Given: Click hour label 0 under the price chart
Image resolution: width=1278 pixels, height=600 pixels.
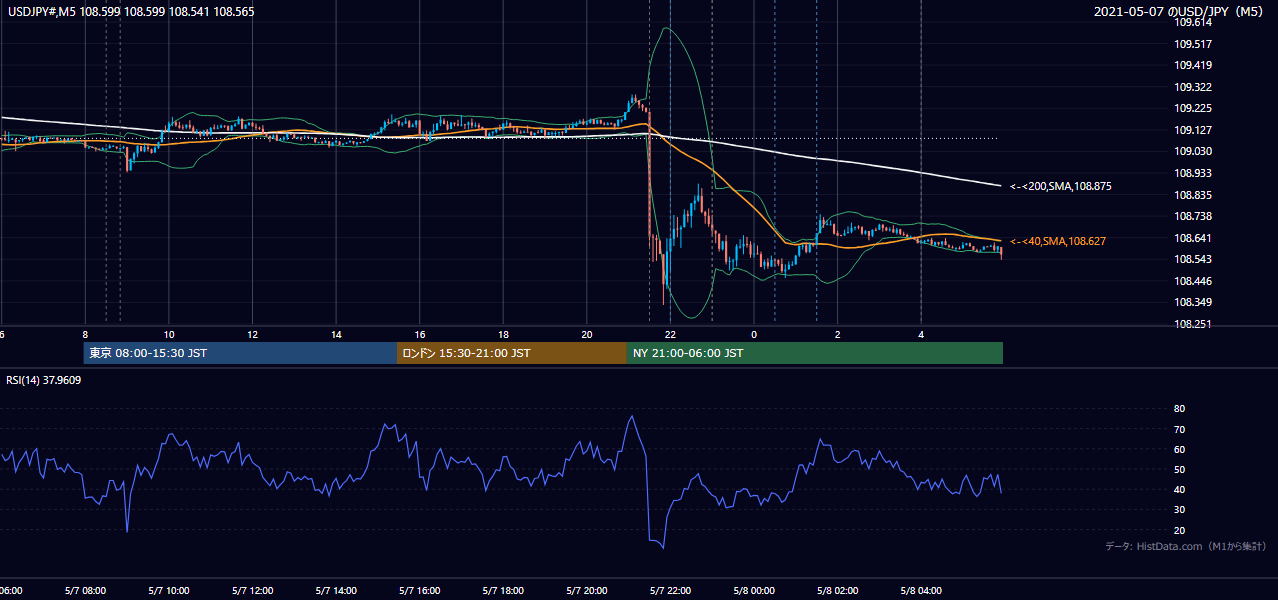Looking at the screenshot, I should (754, 334).
